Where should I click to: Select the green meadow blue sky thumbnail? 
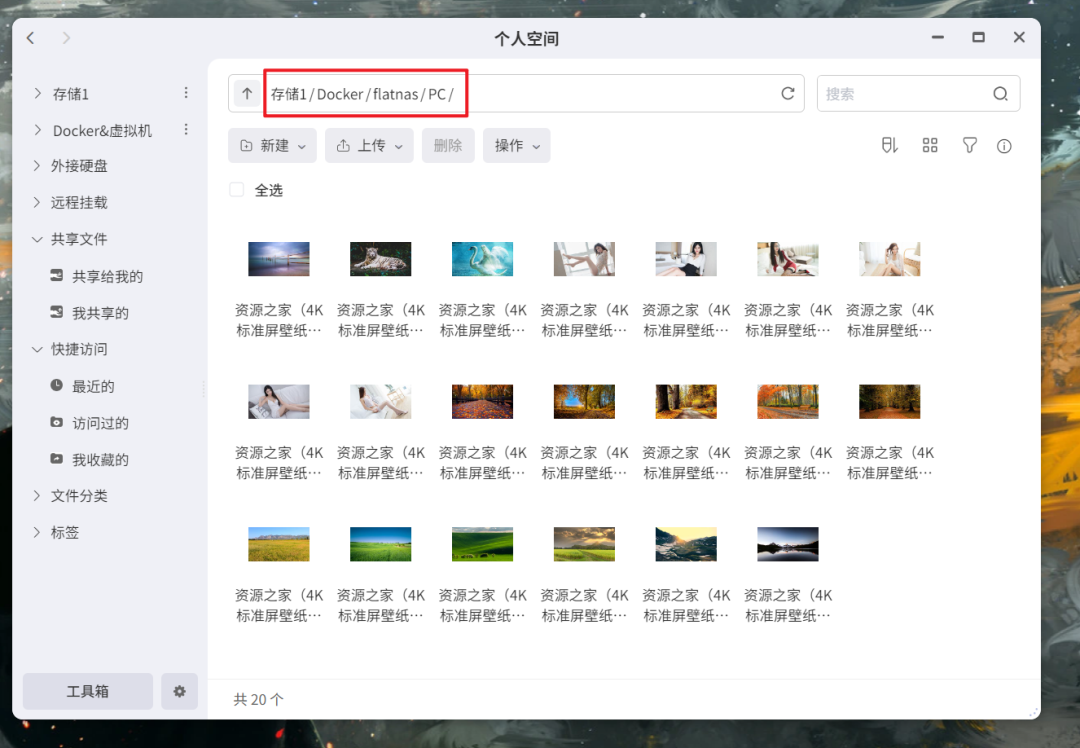point(380,544)
